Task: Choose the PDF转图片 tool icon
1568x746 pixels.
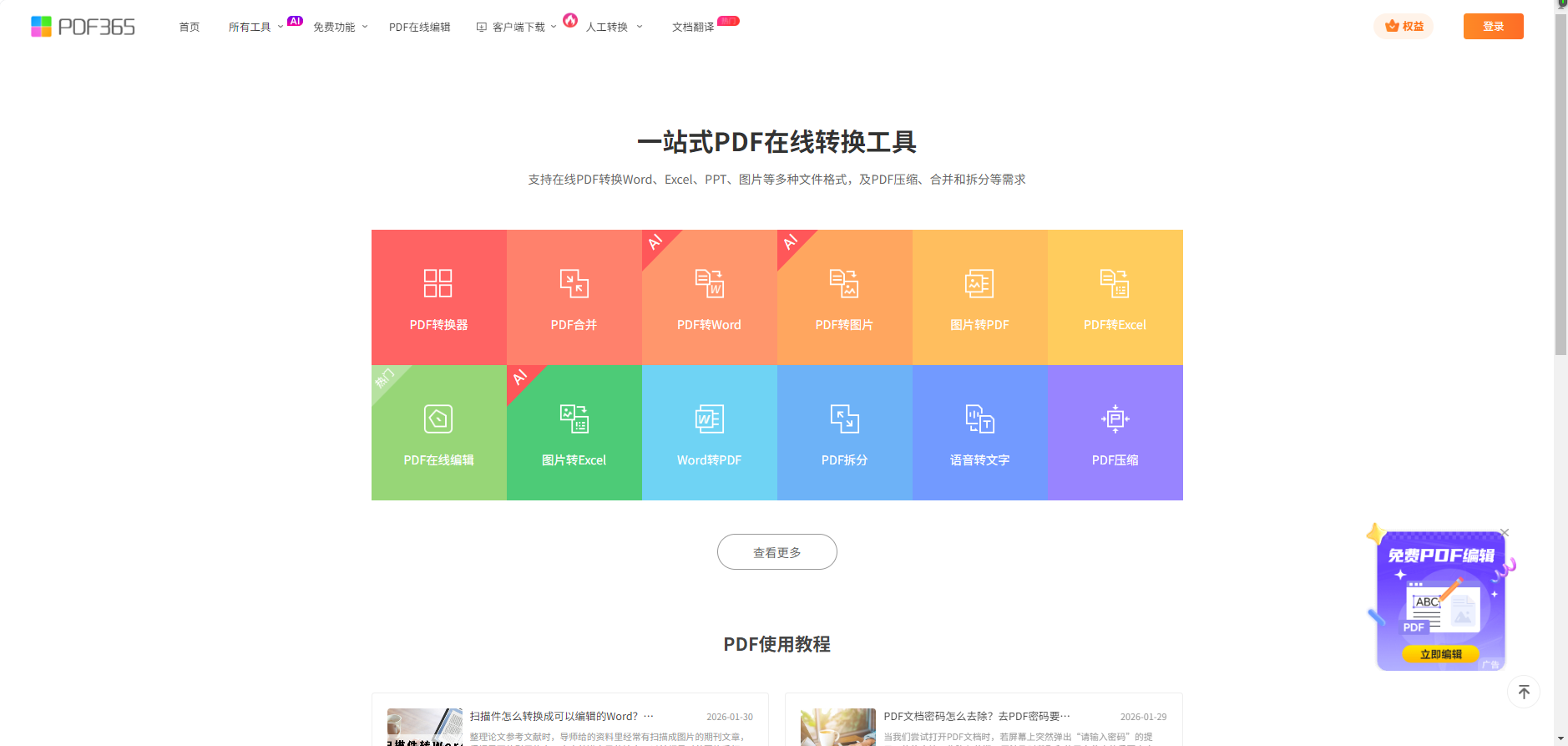Action: pos(844,284)
